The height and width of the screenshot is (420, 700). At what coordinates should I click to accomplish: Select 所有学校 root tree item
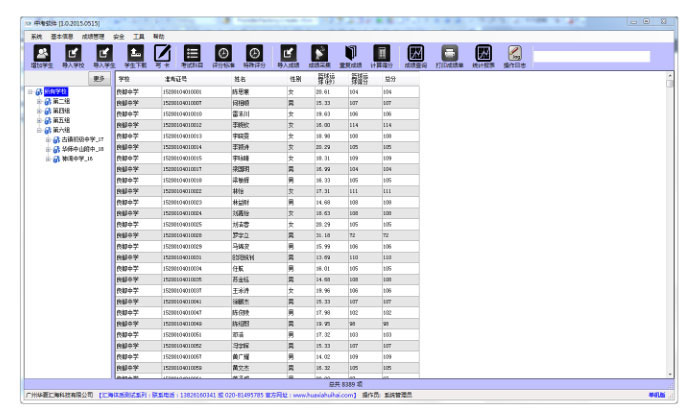click(x=56, y=92)
